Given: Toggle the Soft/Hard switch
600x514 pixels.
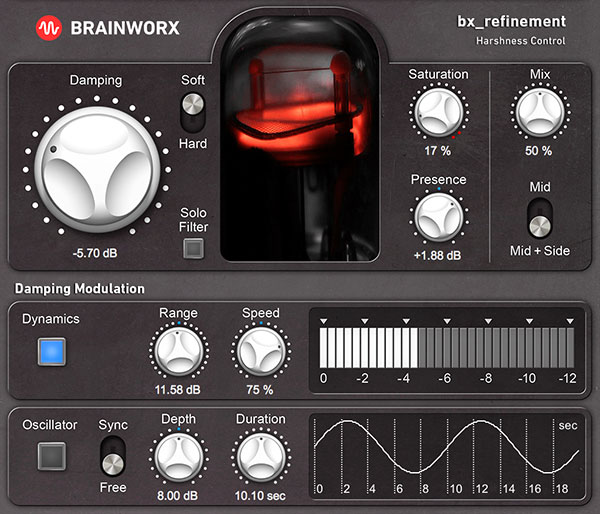Looking at the screenshot, I should click(193, 112).
